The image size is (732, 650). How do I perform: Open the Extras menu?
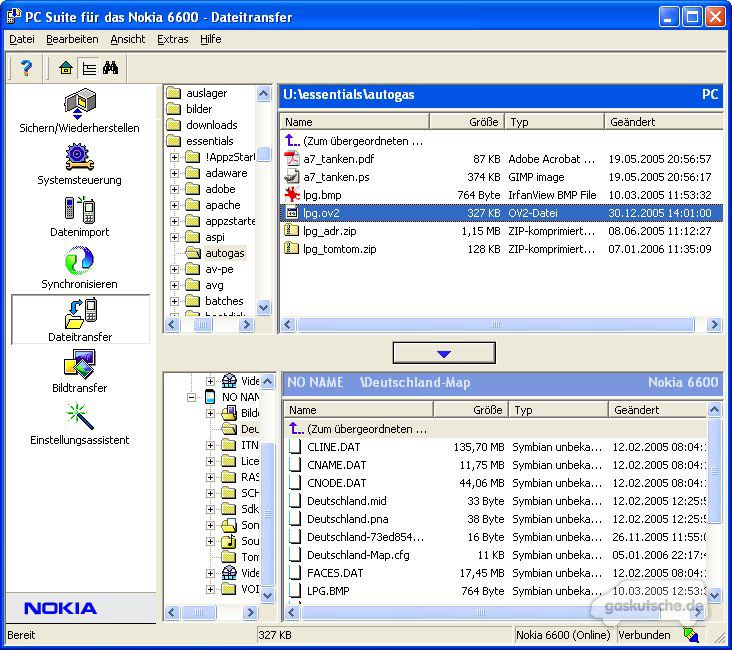coord(173,39)
